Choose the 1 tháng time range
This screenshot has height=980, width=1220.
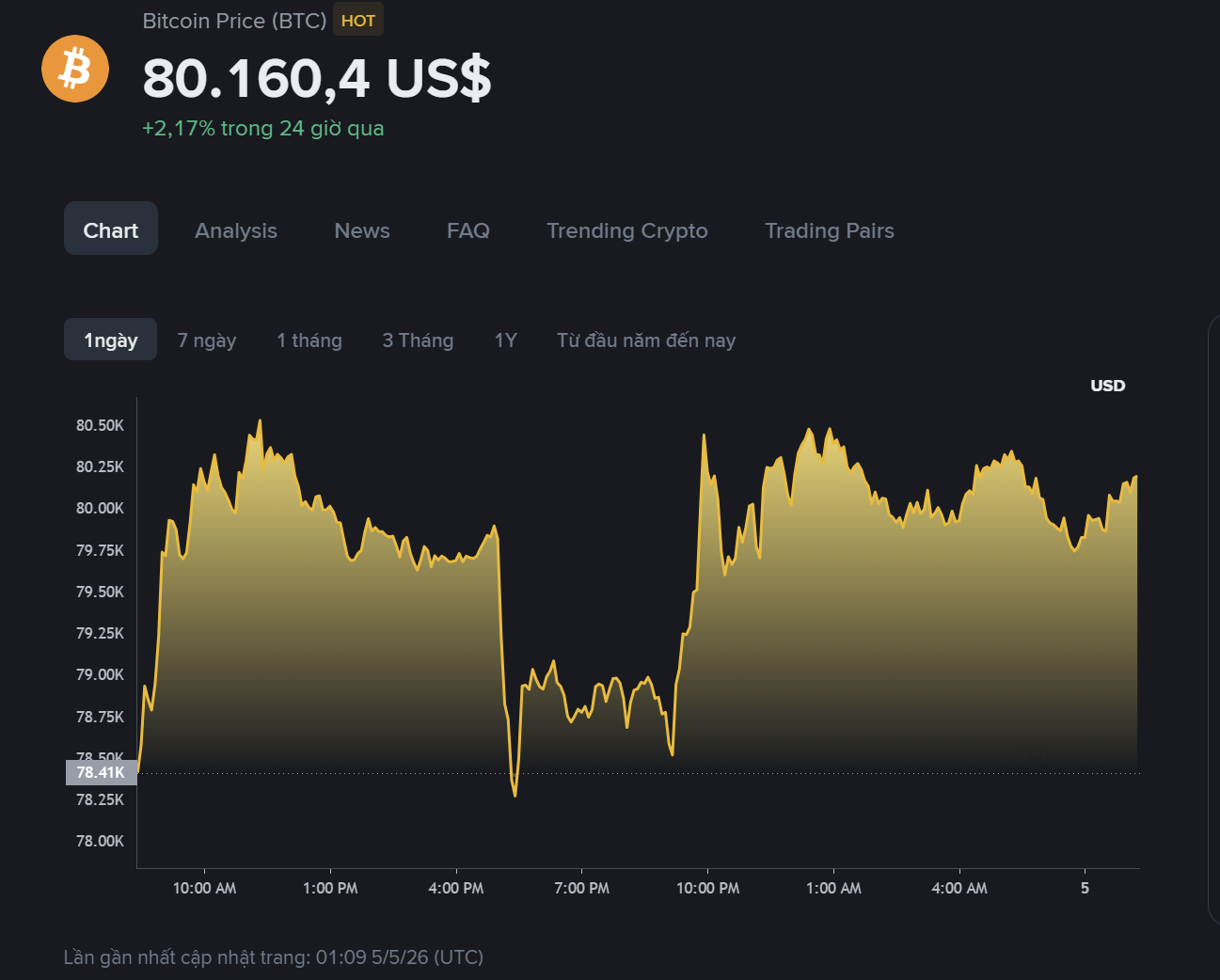pyautogui.click(x=309, y=340)
